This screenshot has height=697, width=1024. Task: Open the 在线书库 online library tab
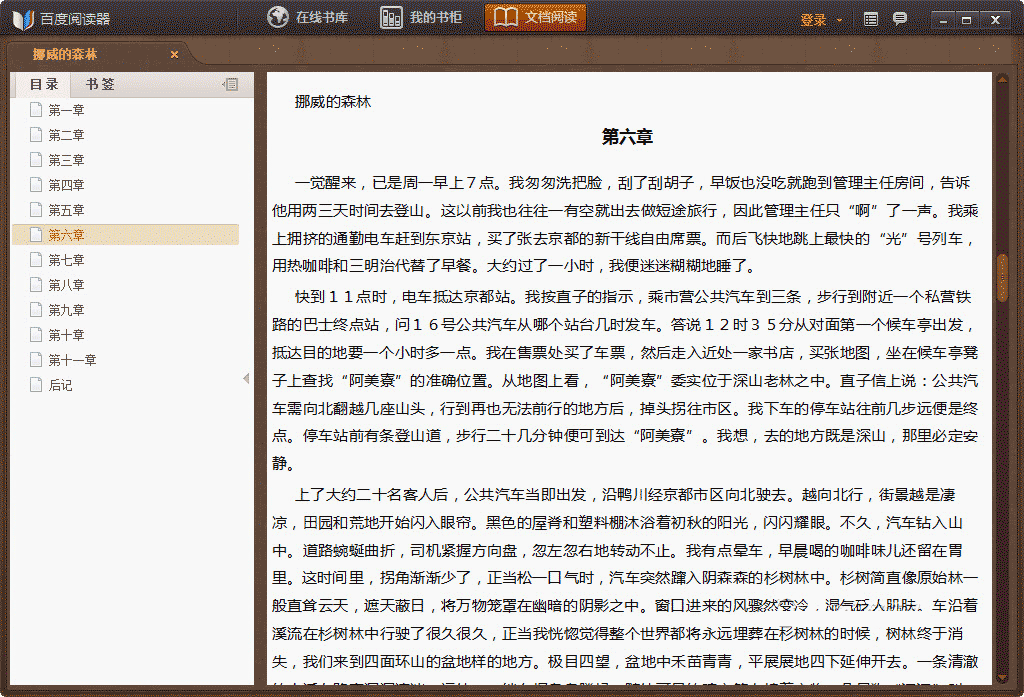tap(307, 18)
